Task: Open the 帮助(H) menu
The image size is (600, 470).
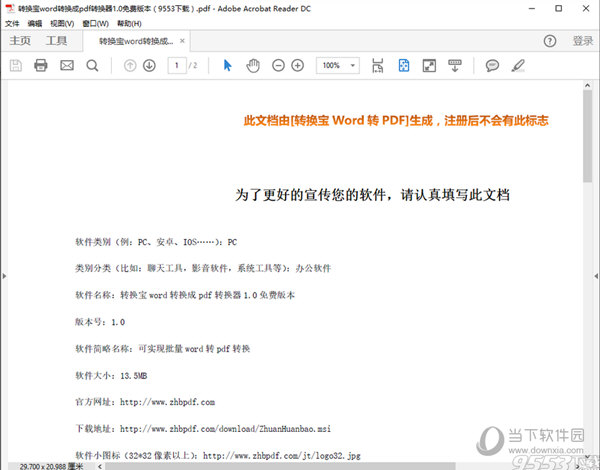Action: pos(129,24)
